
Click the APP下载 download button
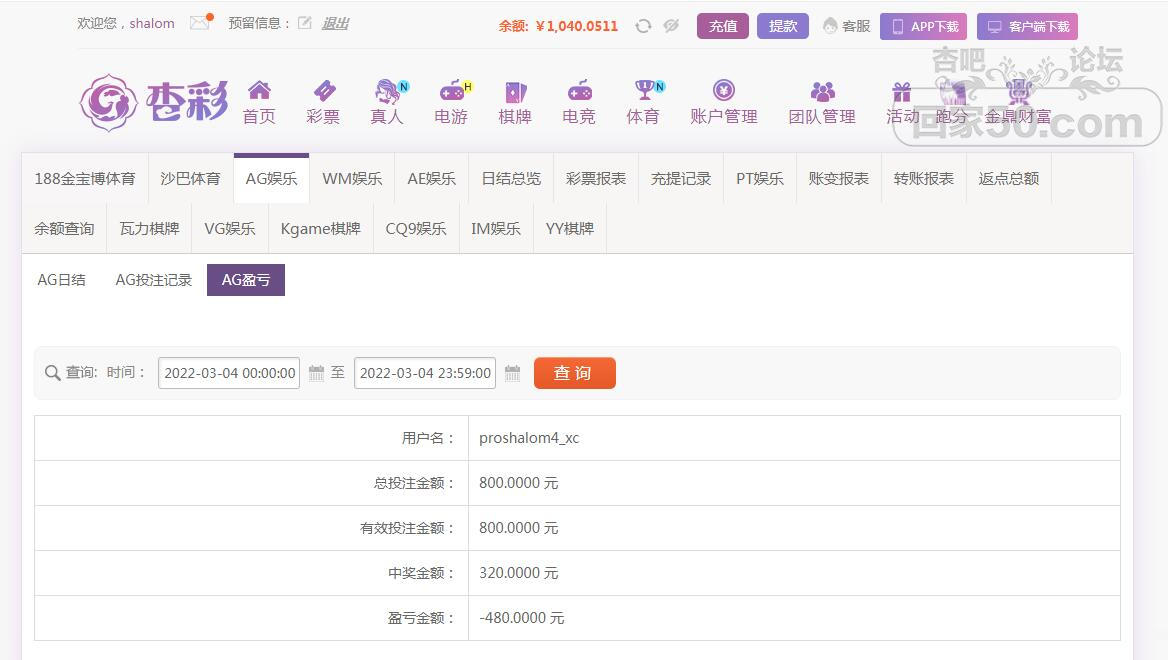923,26
